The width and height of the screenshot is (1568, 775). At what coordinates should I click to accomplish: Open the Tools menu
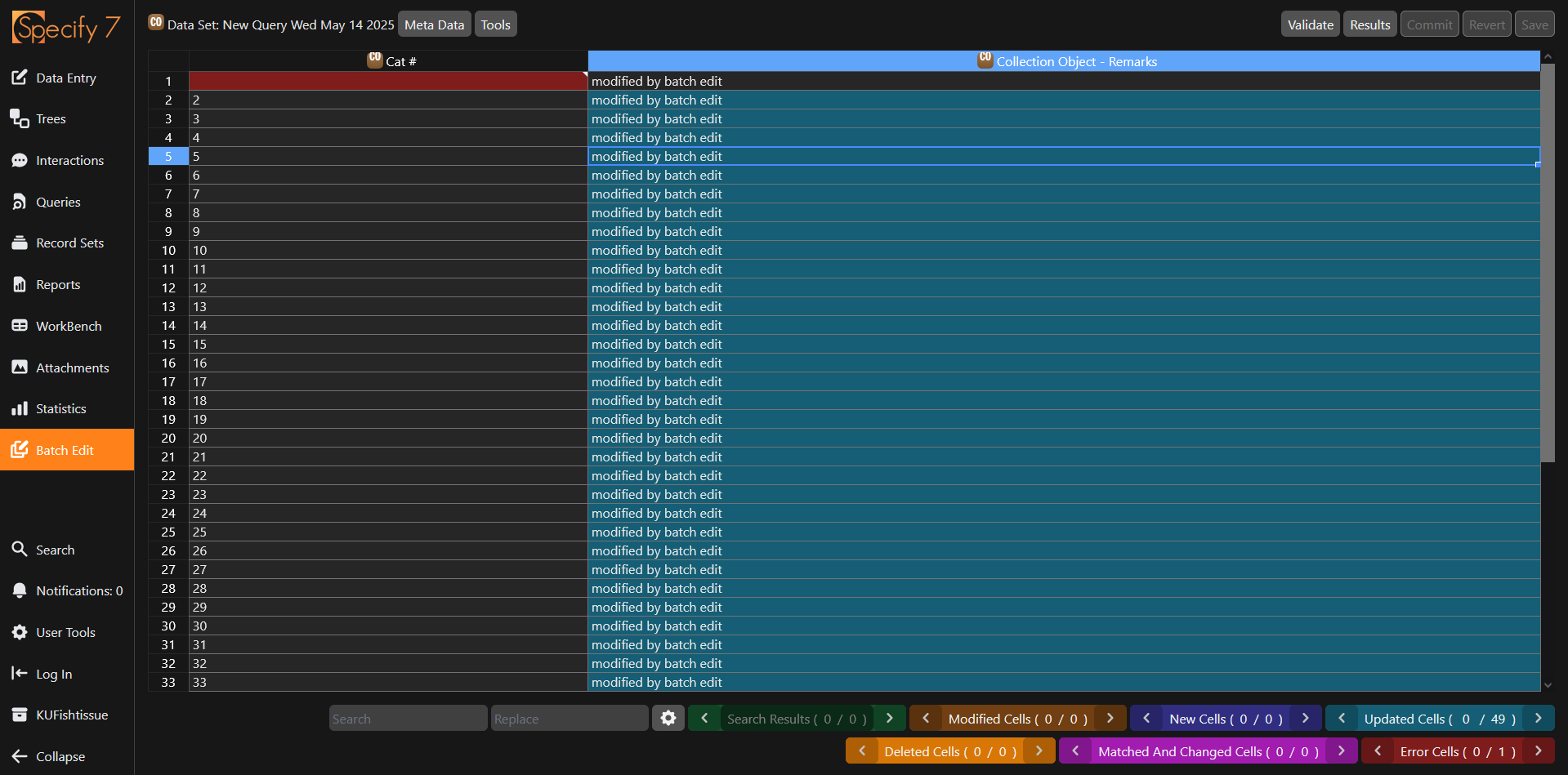(x=495, y=24)
